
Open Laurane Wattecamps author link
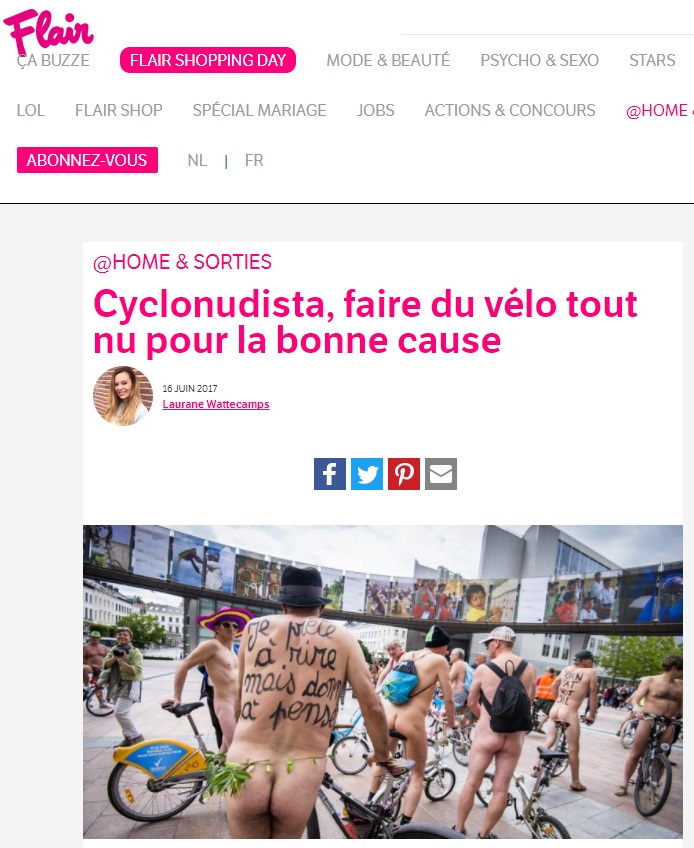pyautogui.click(x=216, y=404)
